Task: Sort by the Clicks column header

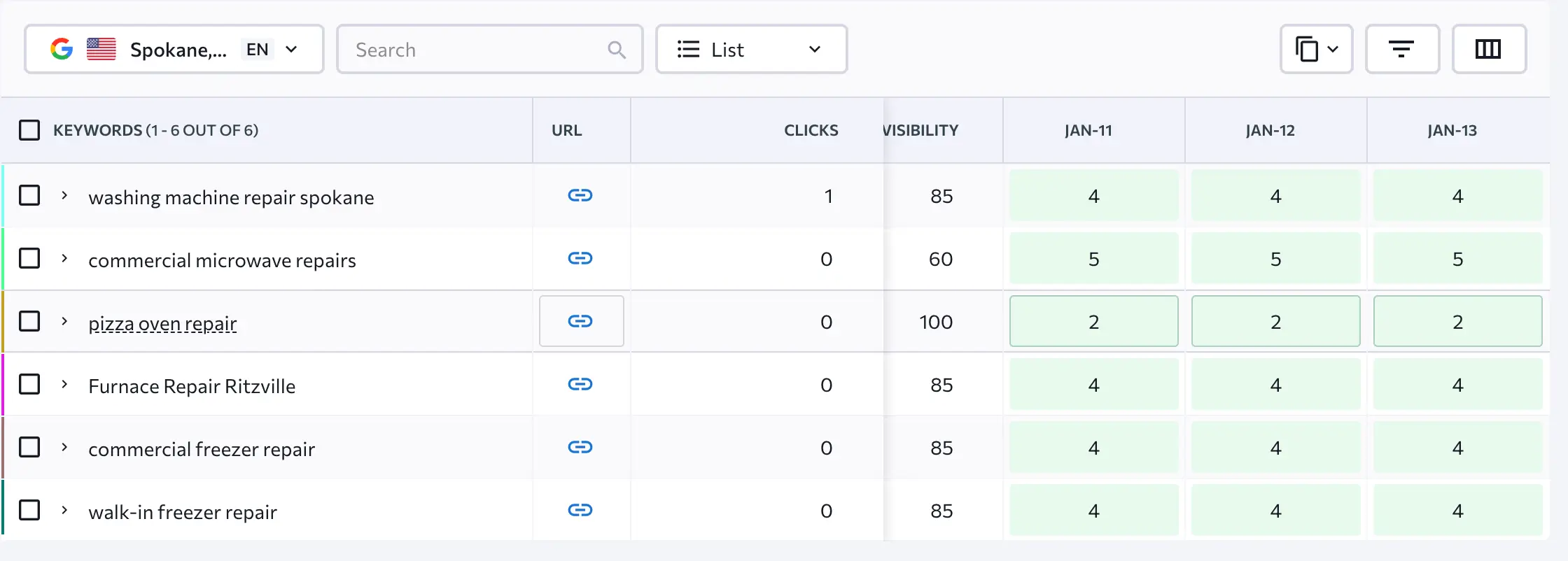Action: coord(811,131)
